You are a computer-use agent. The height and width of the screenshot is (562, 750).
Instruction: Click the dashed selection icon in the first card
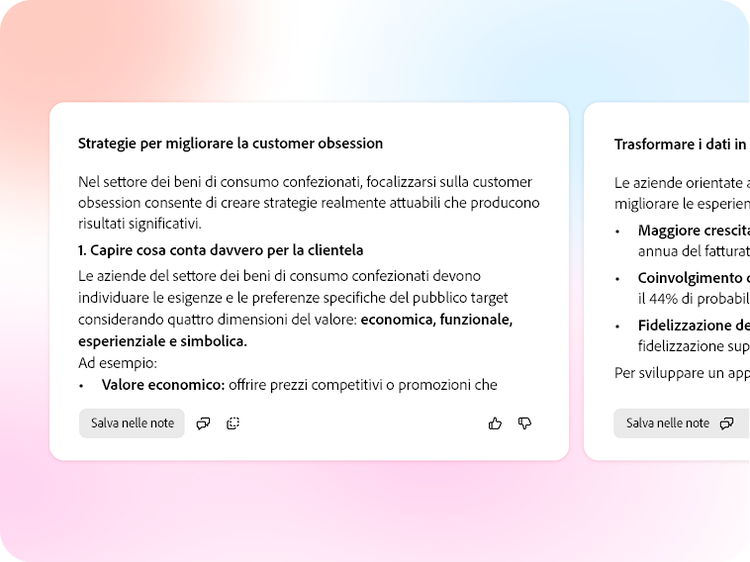233,423
